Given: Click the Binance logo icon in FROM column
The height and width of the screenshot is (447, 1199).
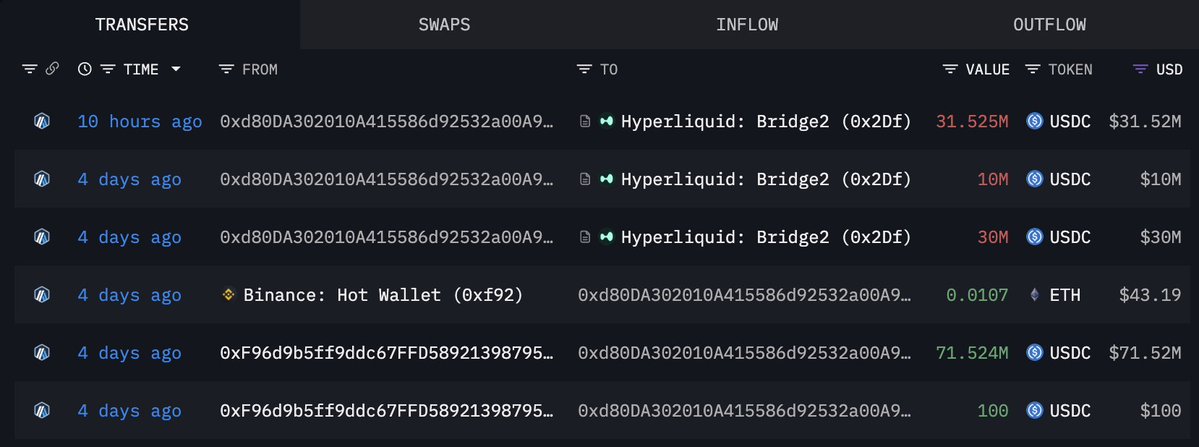Looking at the screenshot, I should [229, 295].
